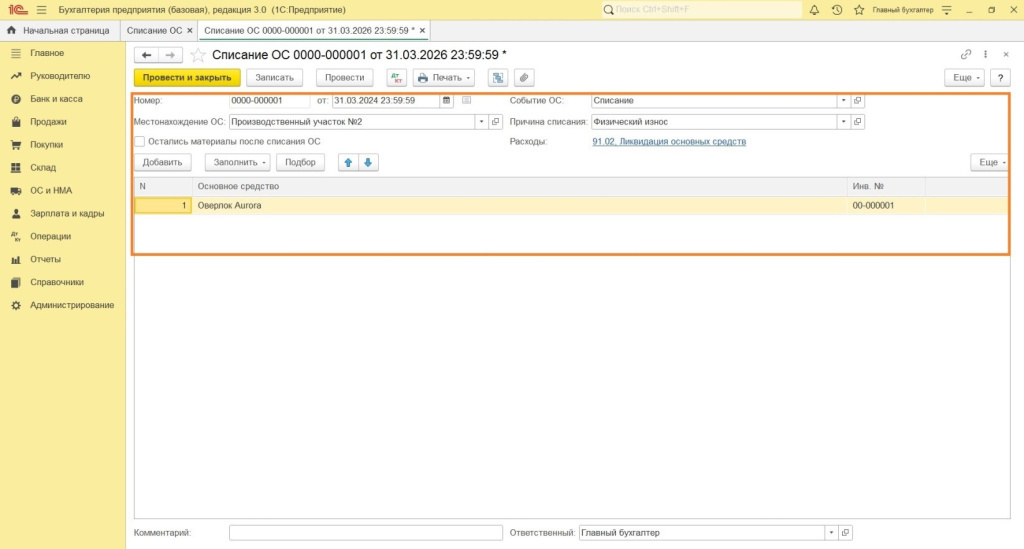
Task: Open notifications bell in the top bar
Action: click(814, 10)
